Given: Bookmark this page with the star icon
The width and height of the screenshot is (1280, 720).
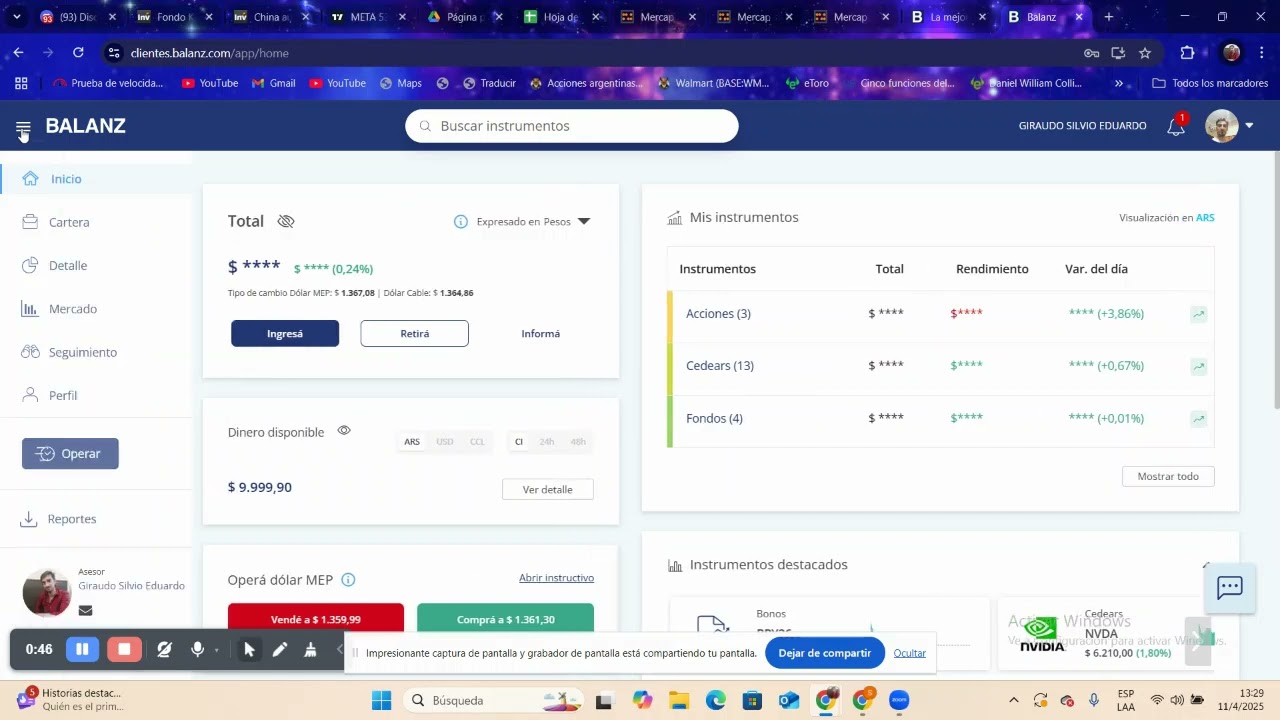Looking at the screenshot, I should coord(1145,53).
